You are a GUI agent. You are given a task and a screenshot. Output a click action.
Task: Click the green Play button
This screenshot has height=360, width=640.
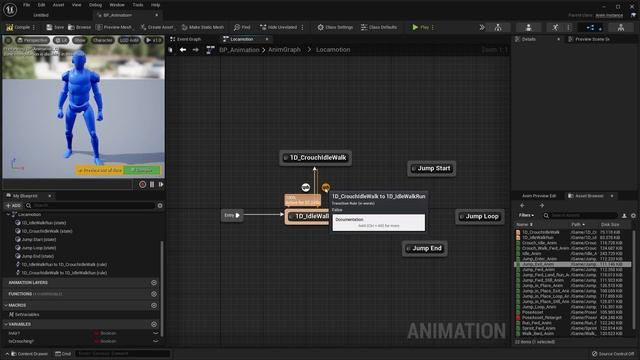[x=420, y=27]
